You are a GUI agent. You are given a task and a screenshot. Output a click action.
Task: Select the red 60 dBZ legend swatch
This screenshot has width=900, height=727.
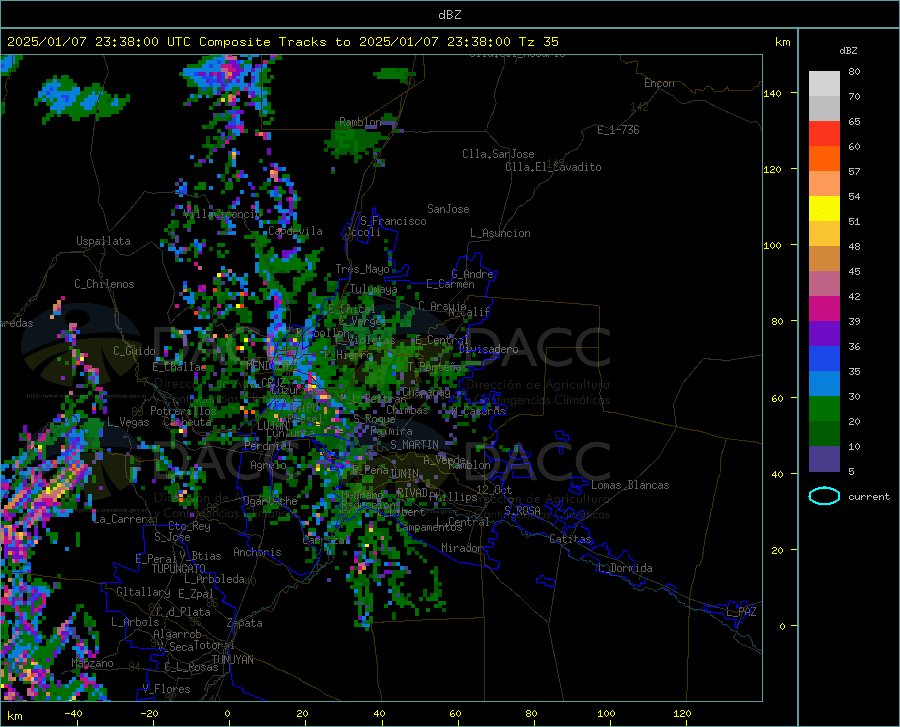(x=824, y=134)
